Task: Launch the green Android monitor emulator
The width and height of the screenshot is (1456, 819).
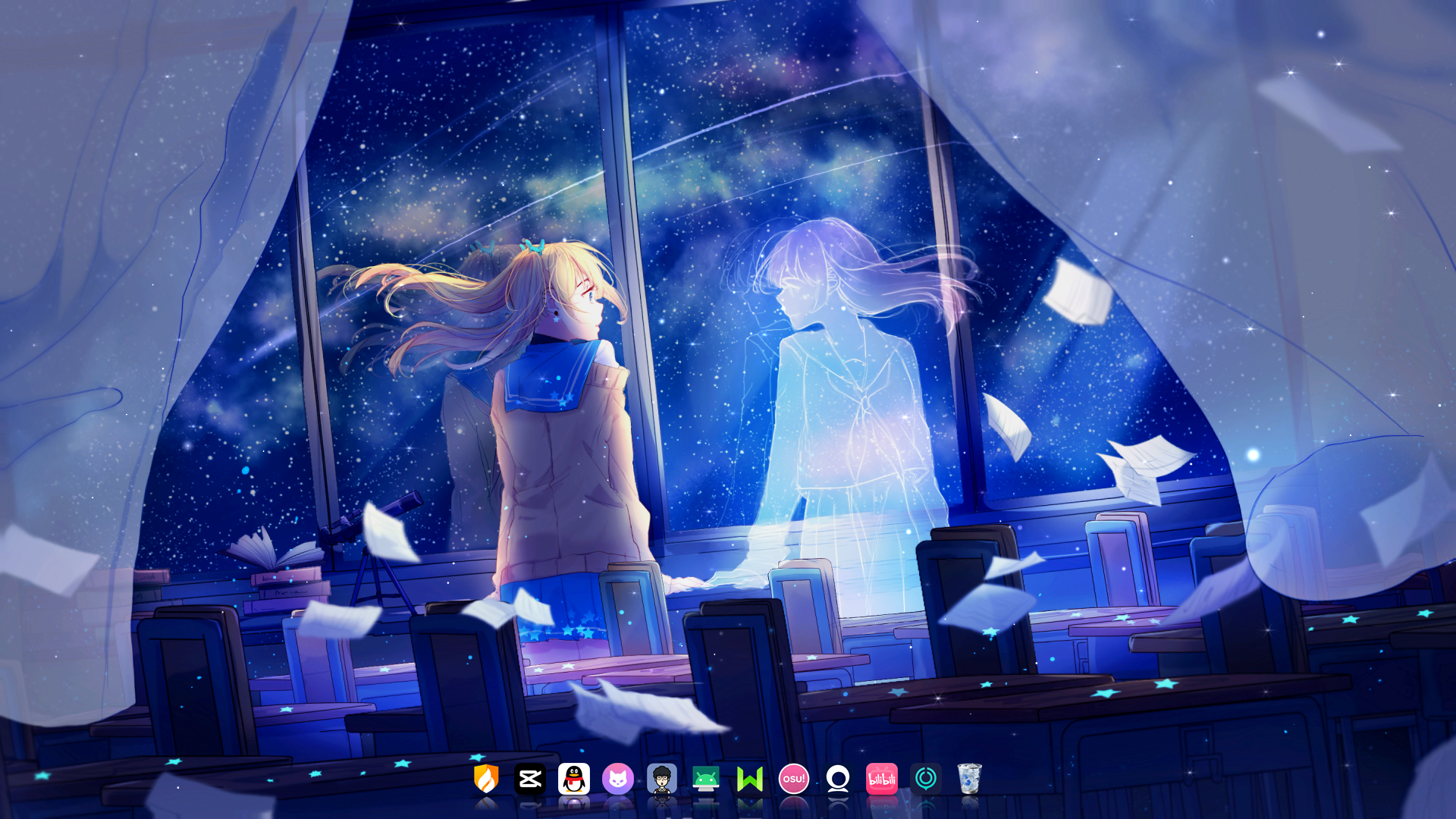Action: [706, 779]
